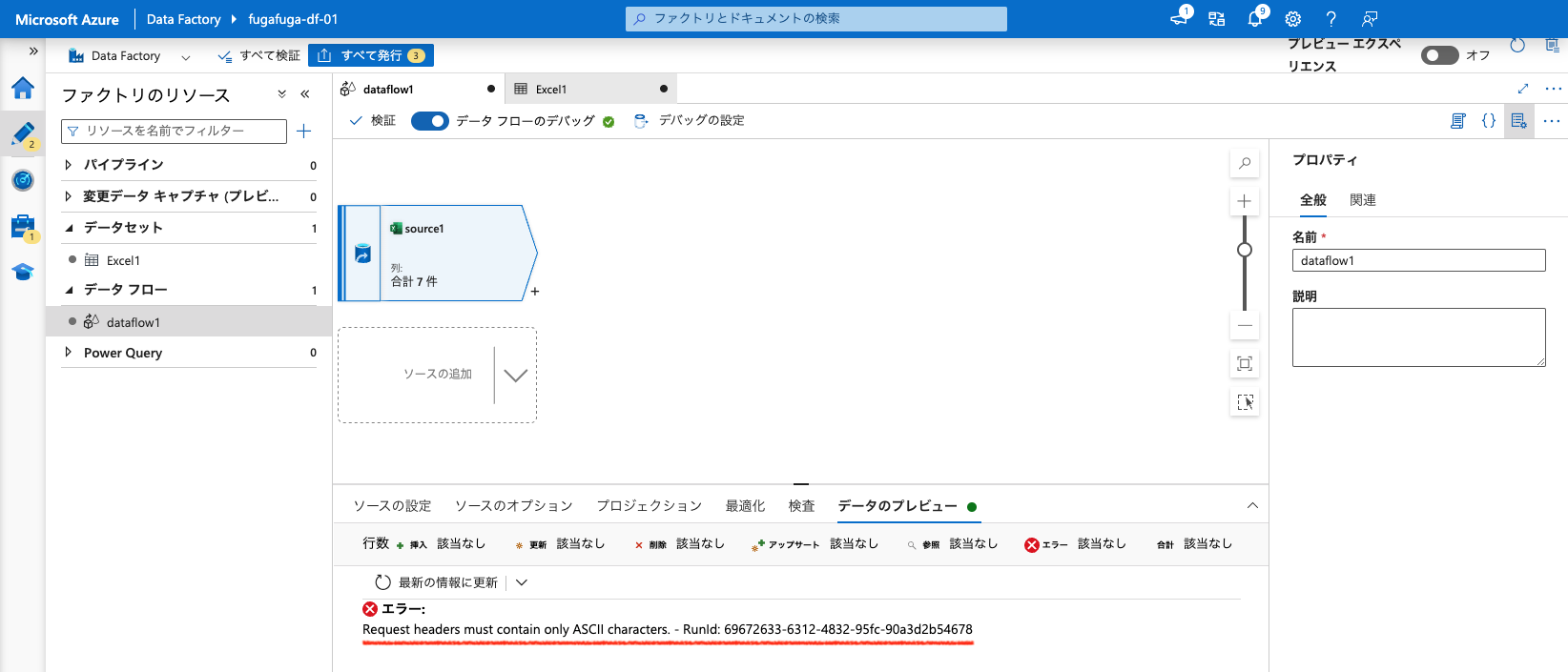1568x672 pixels.
Task: Toggle the data flow debug switch
Action: pos(430,121)
